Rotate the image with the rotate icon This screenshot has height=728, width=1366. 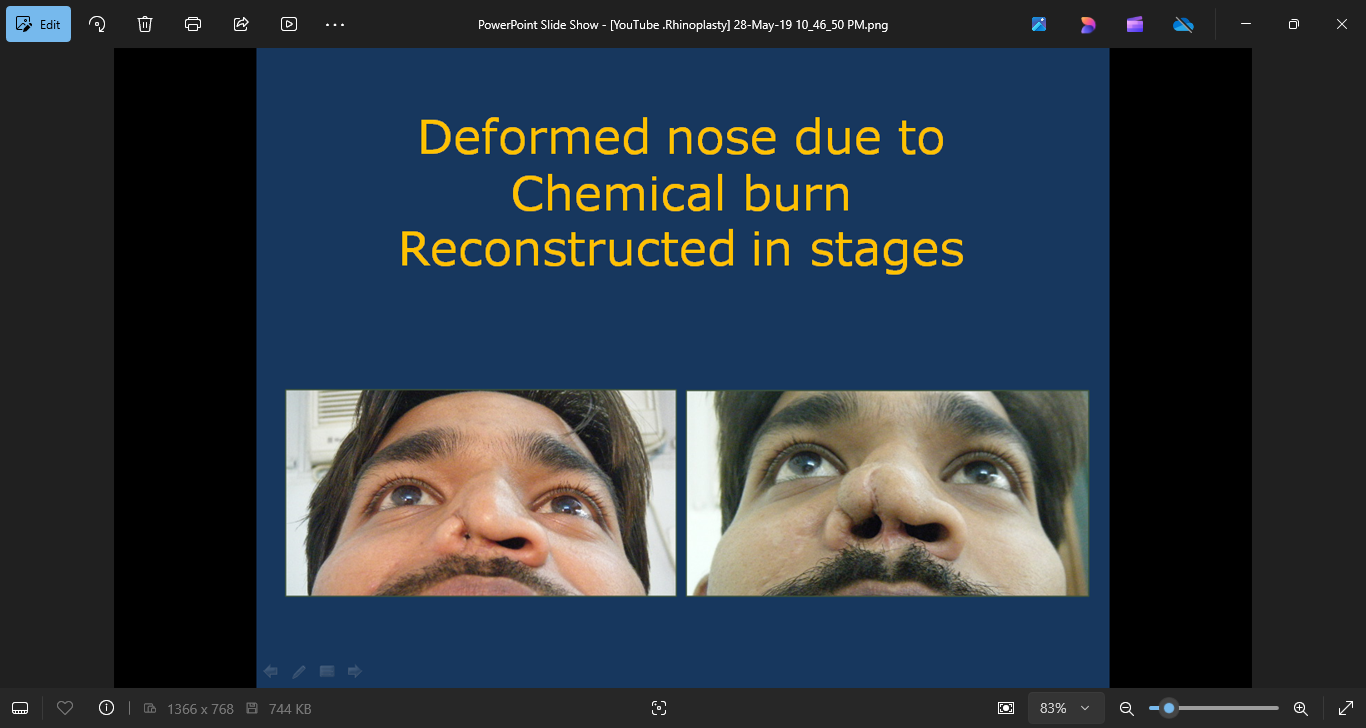point(97,24)
